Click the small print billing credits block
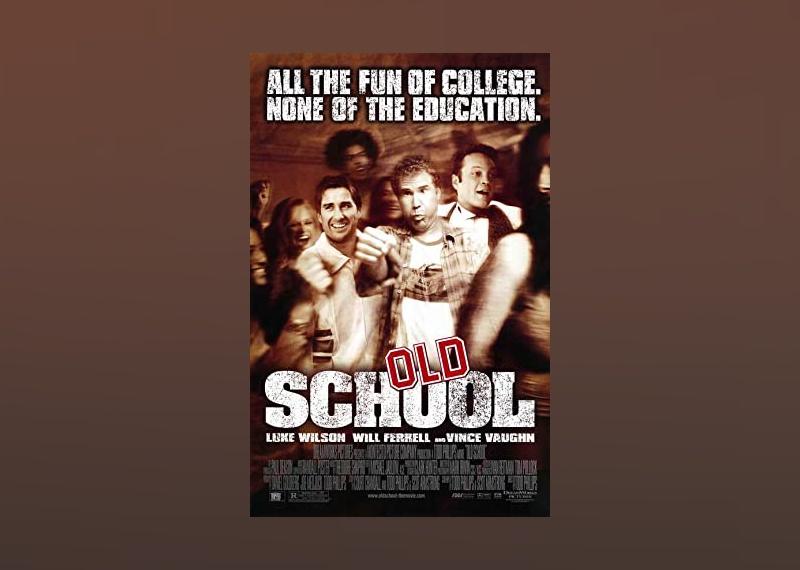Screen dimensions: 800x570 (400, 468)
